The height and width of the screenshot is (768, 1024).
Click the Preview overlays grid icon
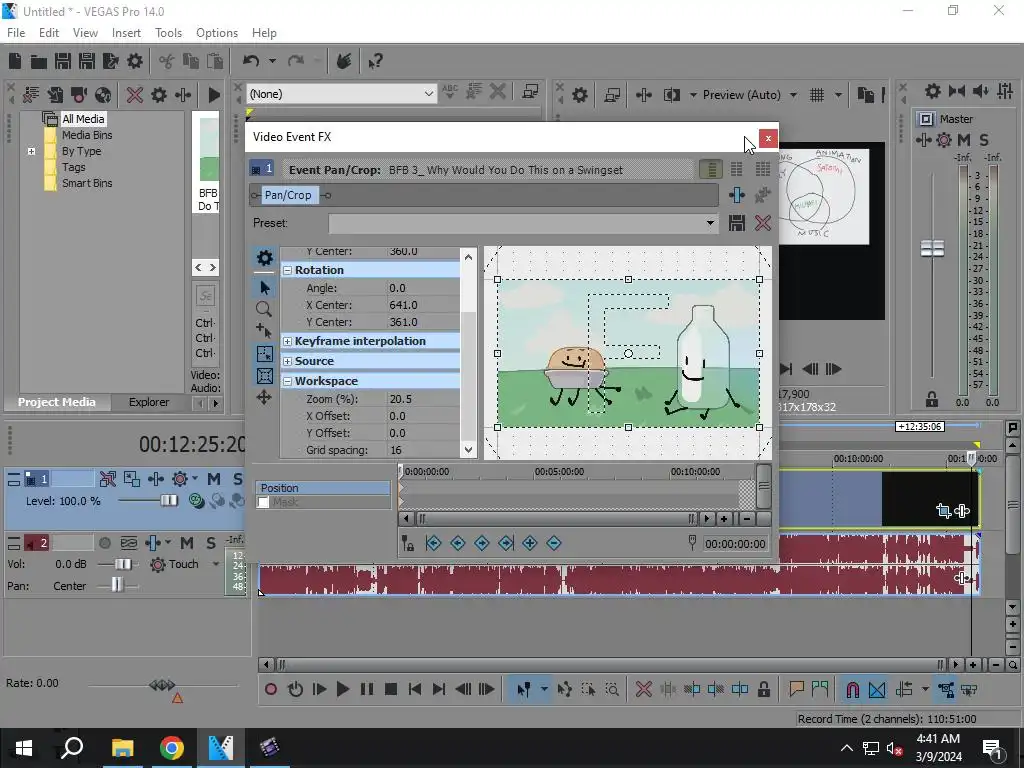tap(817, 95)
